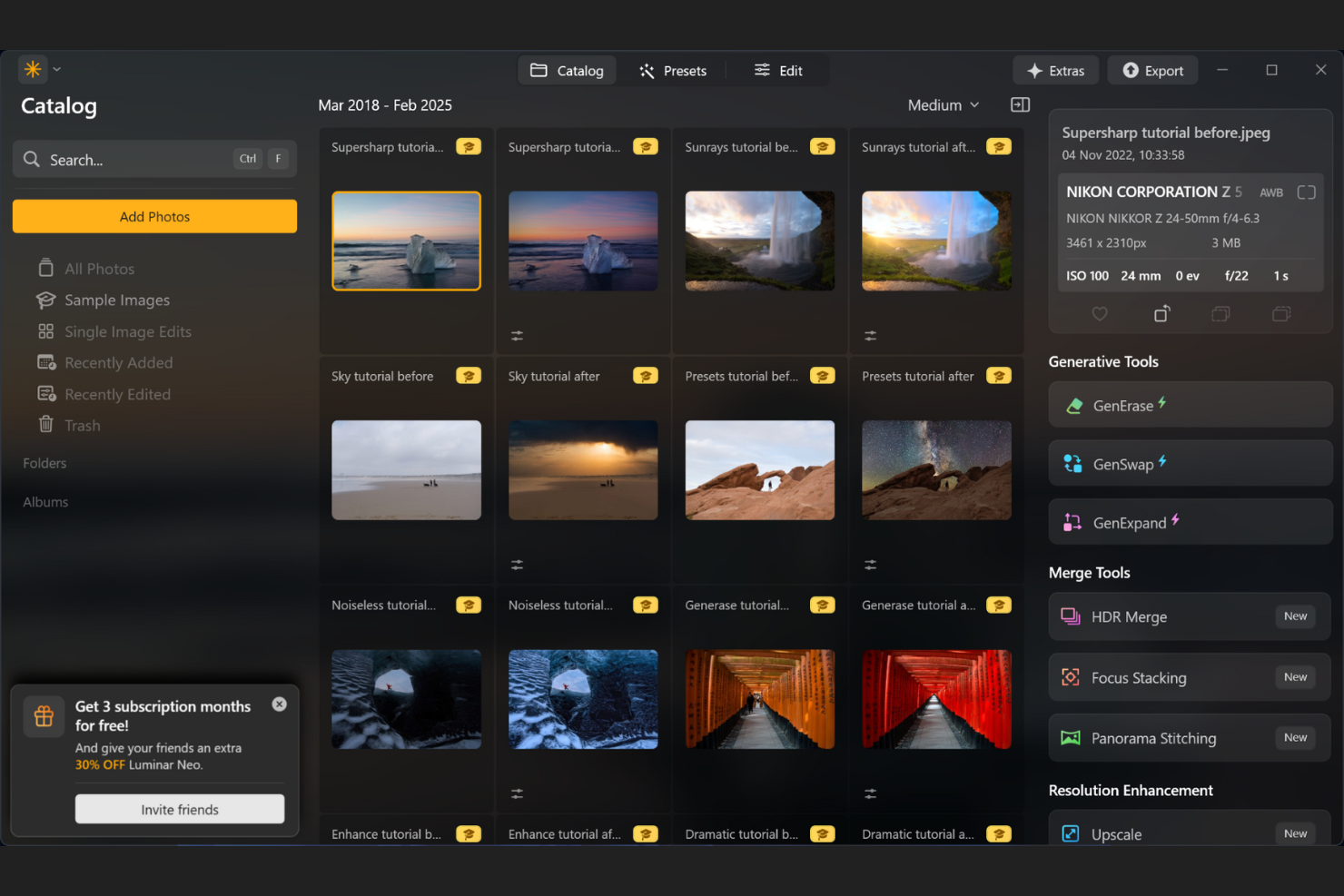Select the Presets tutorial after thumbnail

pyautogui.click(x=936, y=470)
